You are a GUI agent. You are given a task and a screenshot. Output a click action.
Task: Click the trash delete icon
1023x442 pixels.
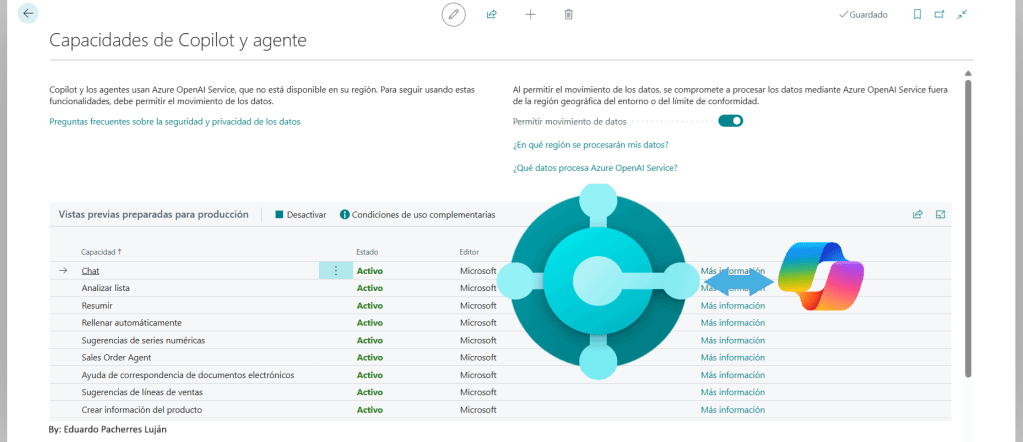click(x=568, y=14)
